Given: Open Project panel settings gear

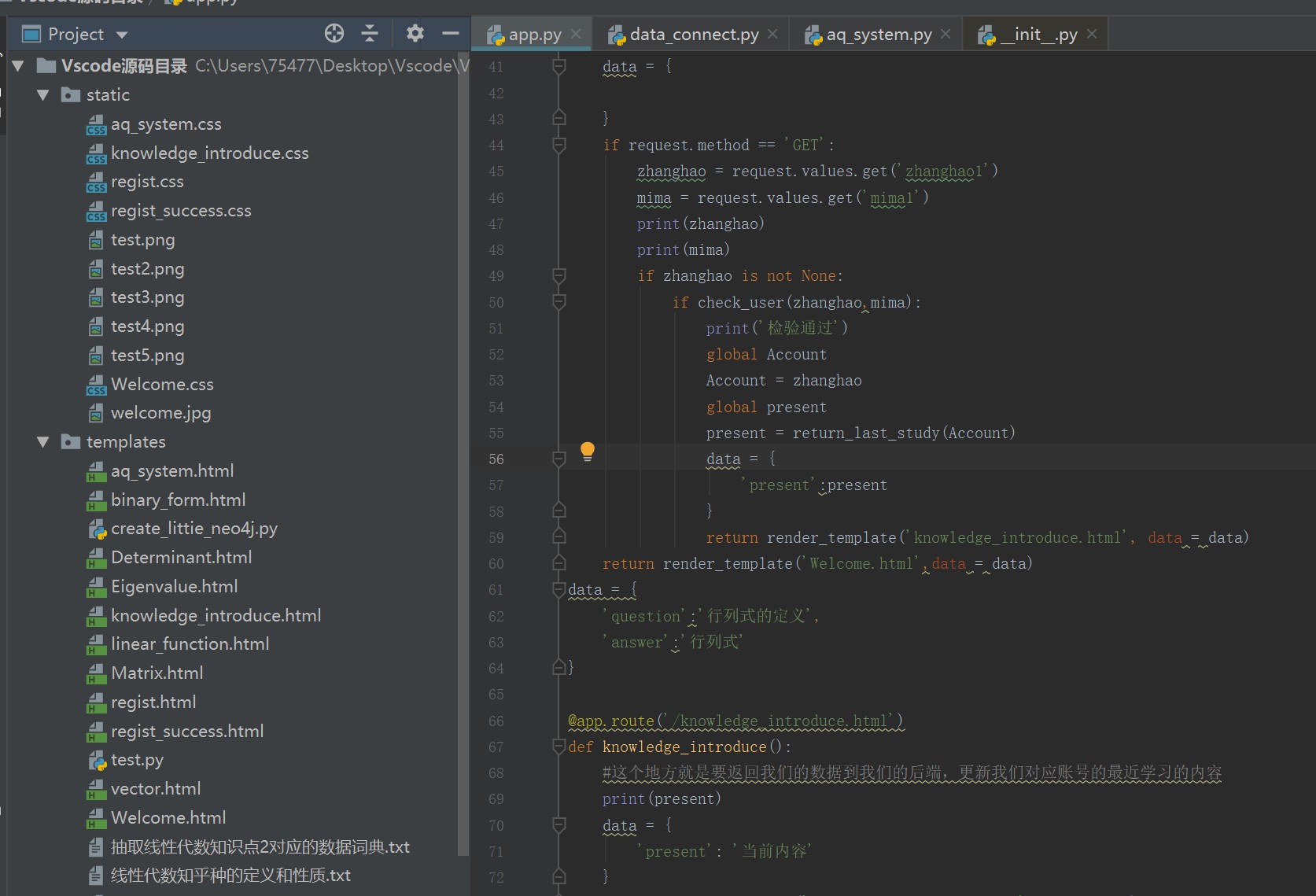Looking at the screenshot, I should pos(415,33).
